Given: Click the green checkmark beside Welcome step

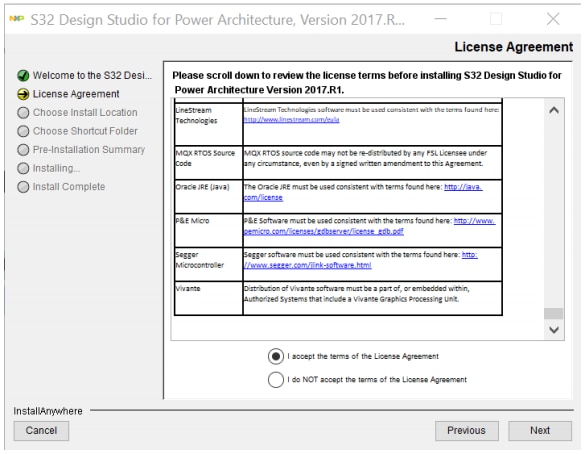Looking at the screenshot, I should coord(23,75).
